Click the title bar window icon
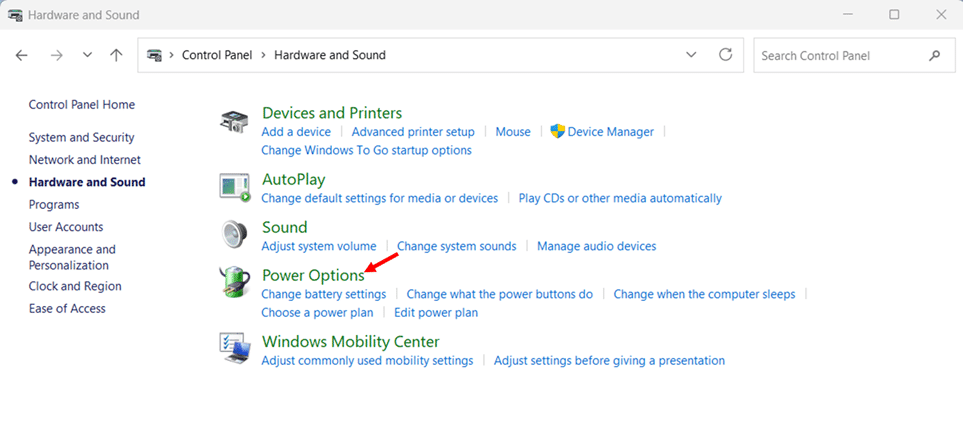The width and height of the screenshot is (963, 439). point(14,15)
